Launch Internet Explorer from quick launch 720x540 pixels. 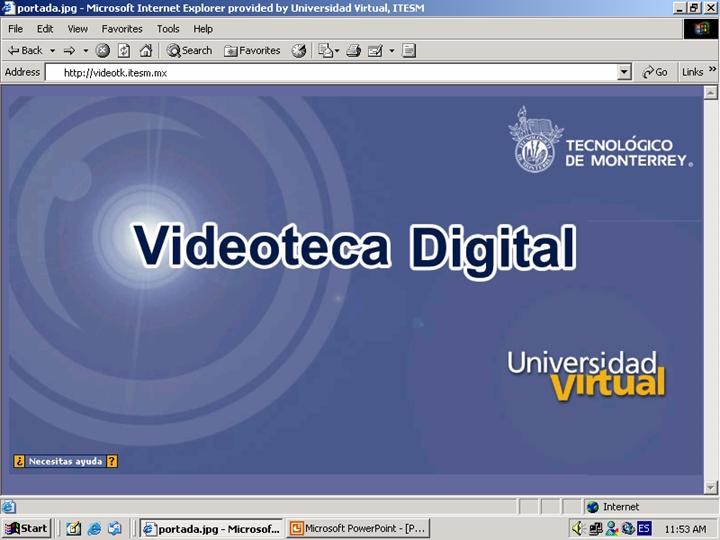[94, 529]
